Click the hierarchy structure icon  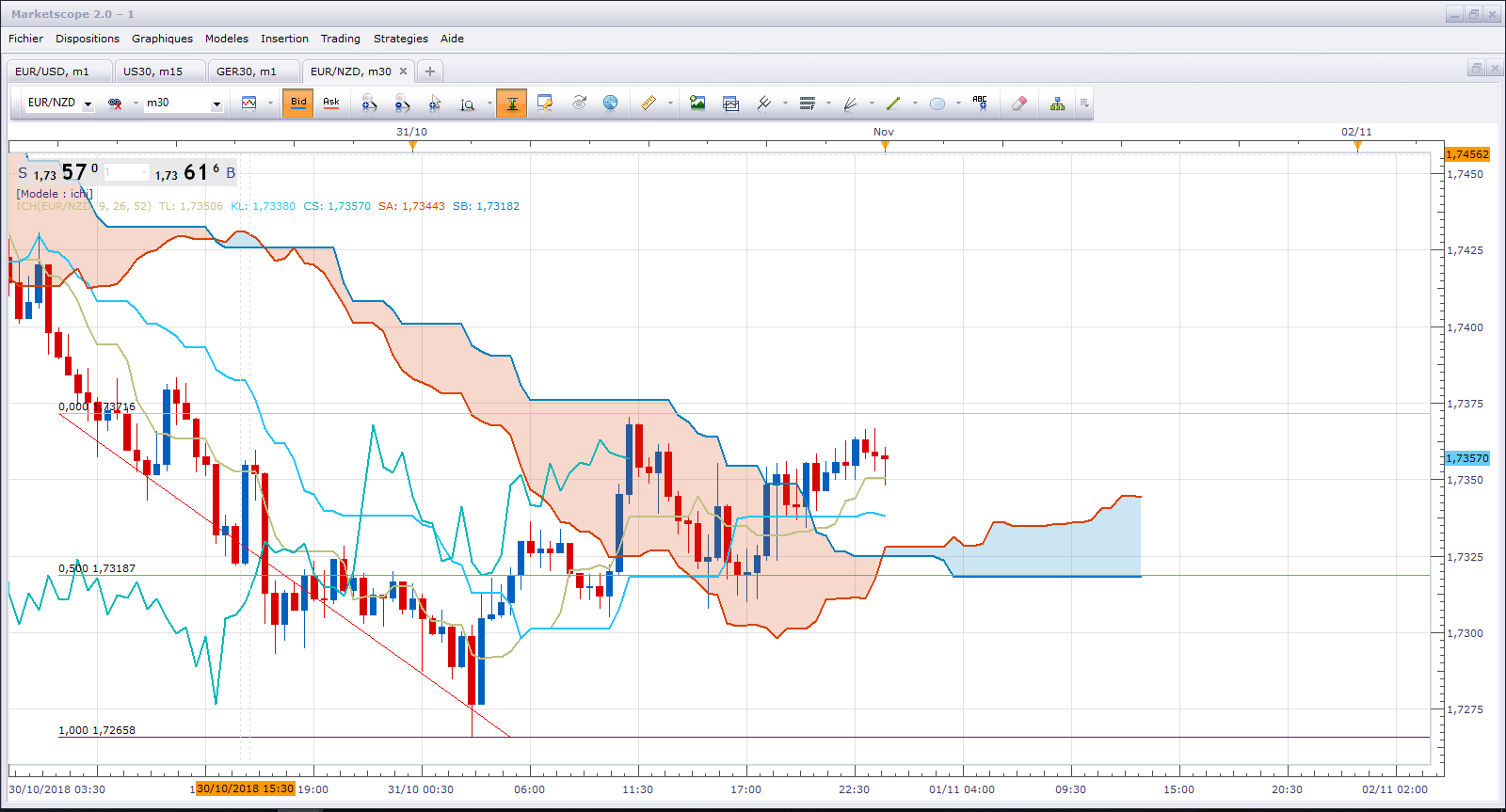click(1058, 103)
